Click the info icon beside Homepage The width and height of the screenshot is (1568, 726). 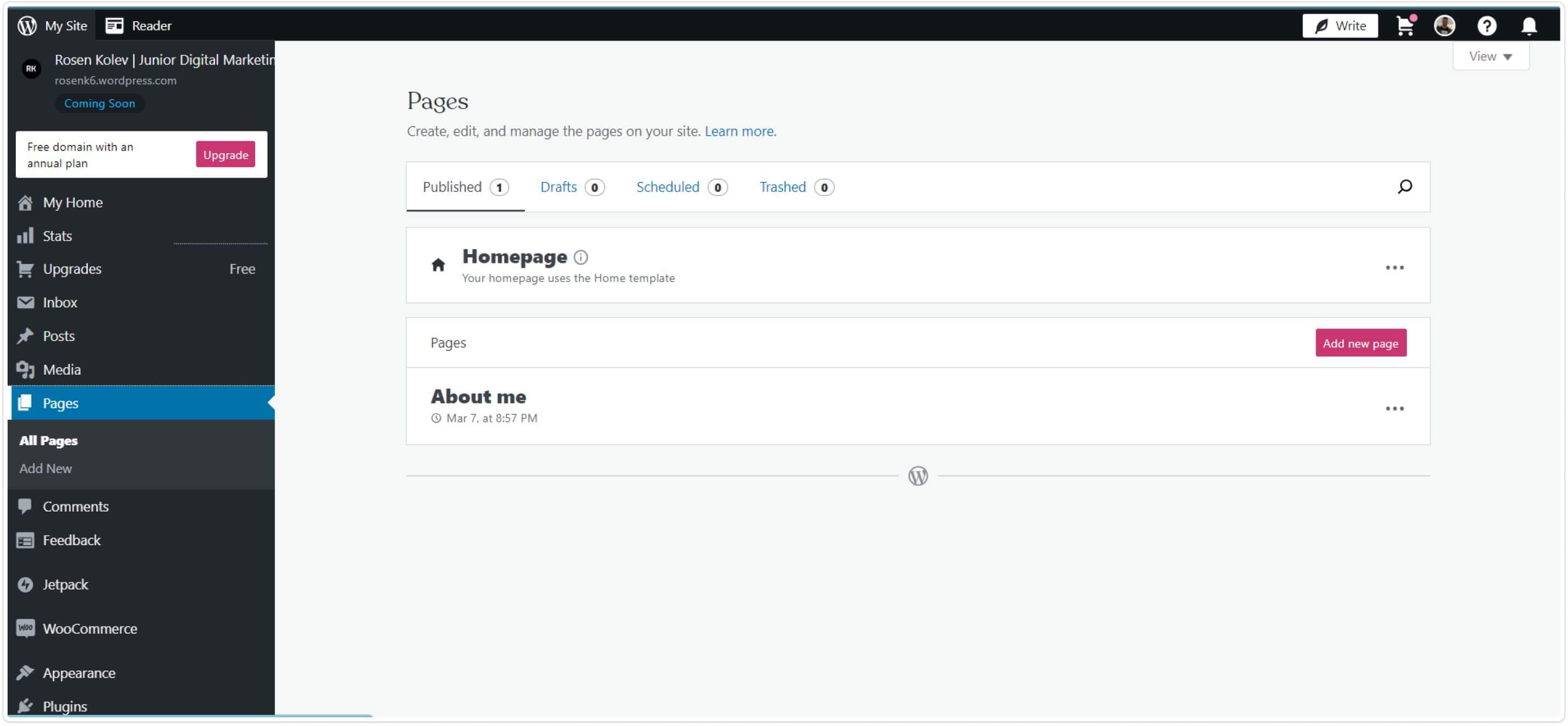tap(581, 257)
